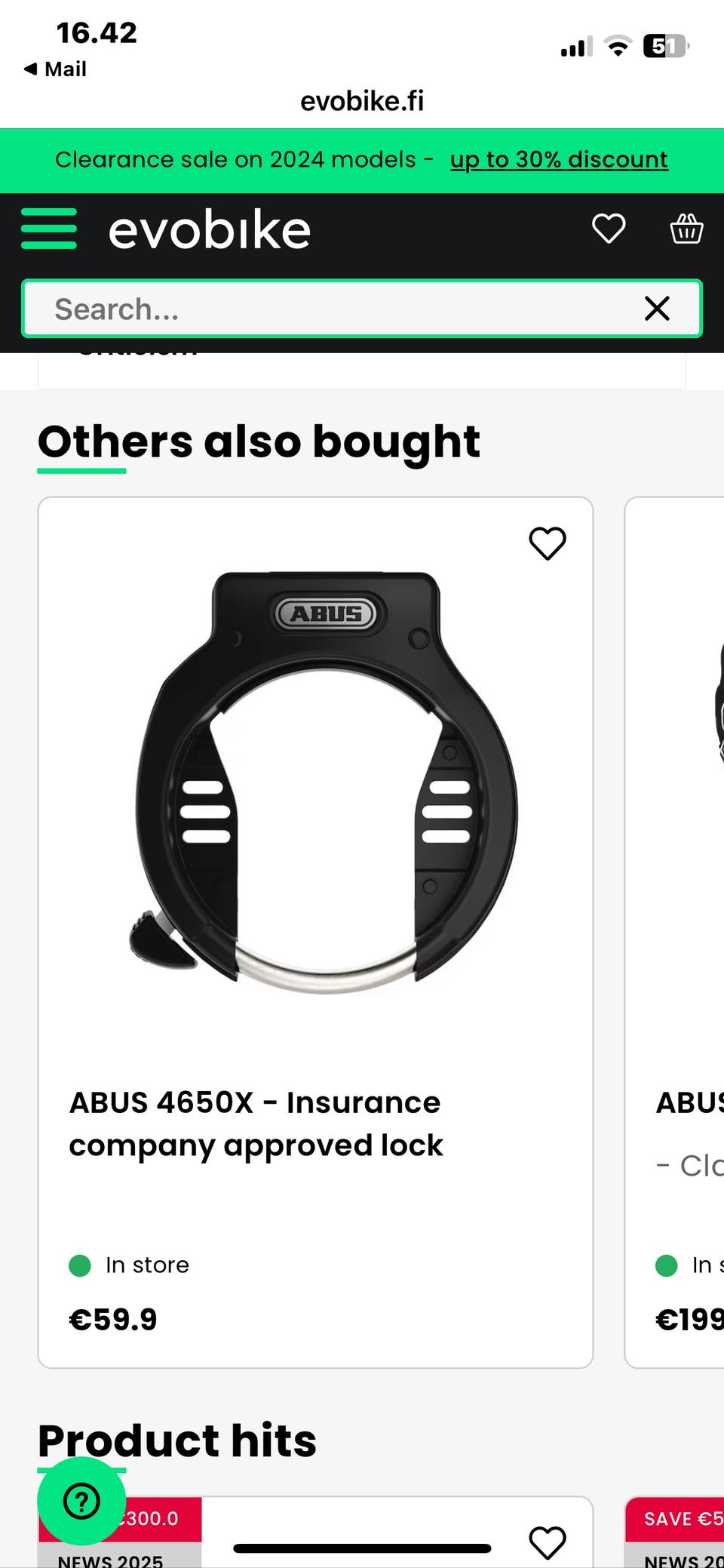Clear the search field with X
This screenshot has height=1568, width=724.
point(657,309)
